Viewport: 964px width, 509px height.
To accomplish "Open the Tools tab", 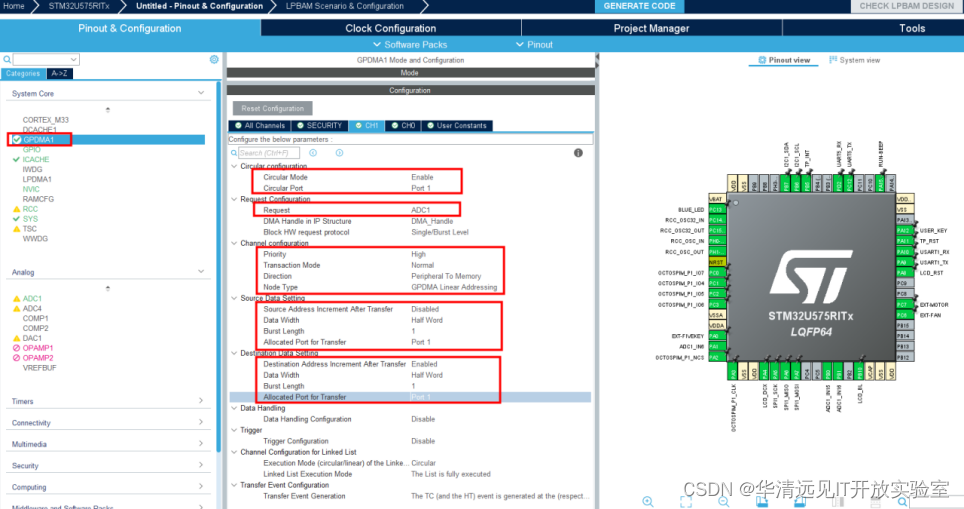I will (x=912, y=28).
